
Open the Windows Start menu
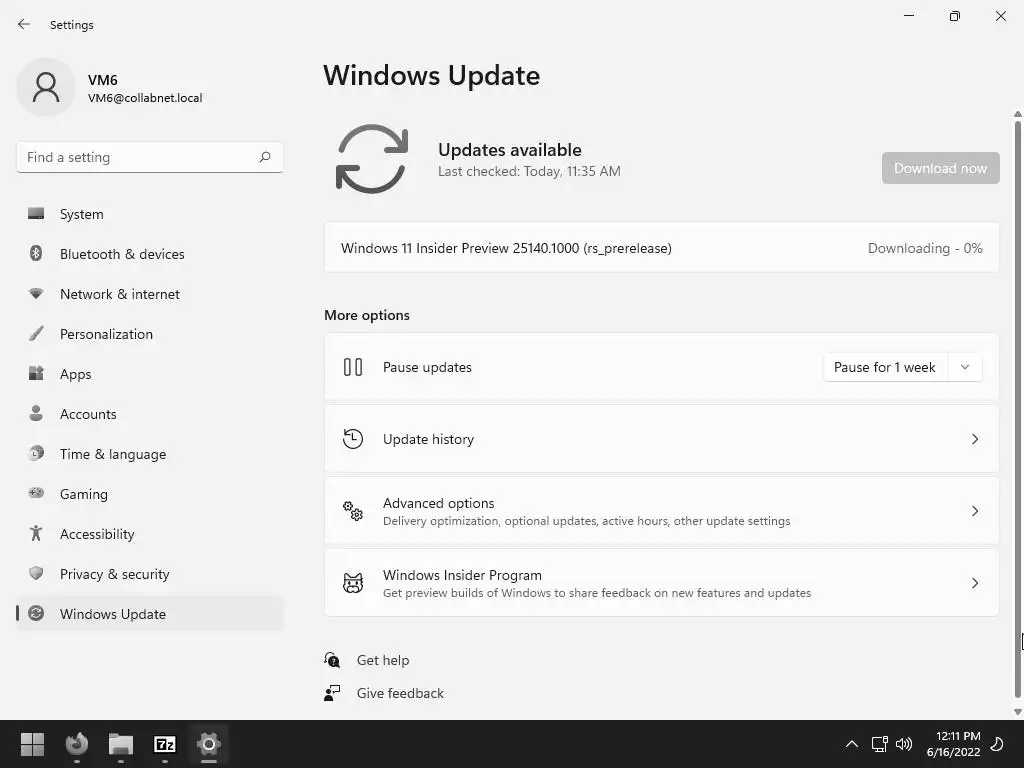coord(32,744)
